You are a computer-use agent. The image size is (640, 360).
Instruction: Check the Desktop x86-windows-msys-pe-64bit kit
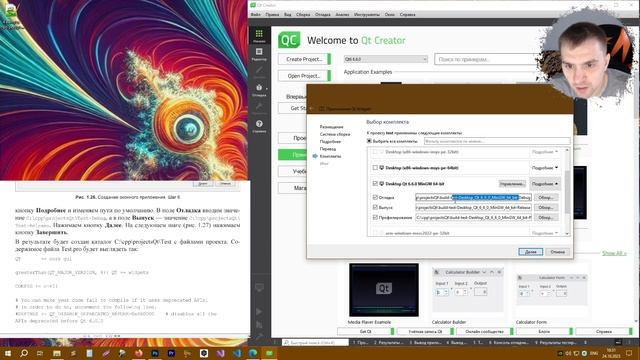pyautogui.click(x=375, y=168)
